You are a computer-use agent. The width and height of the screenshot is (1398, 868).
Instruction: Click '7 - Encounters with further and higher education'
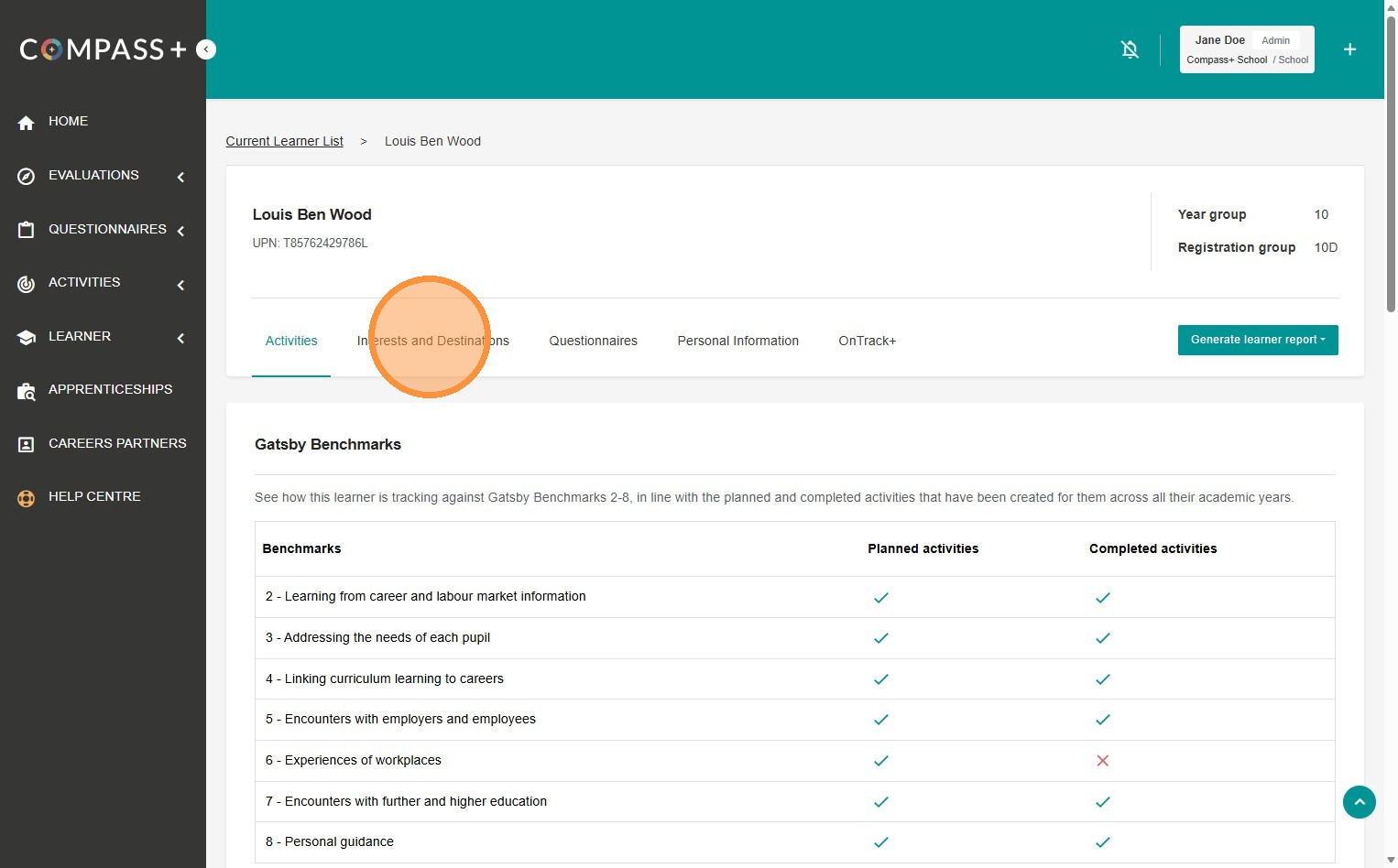[406, 801]
